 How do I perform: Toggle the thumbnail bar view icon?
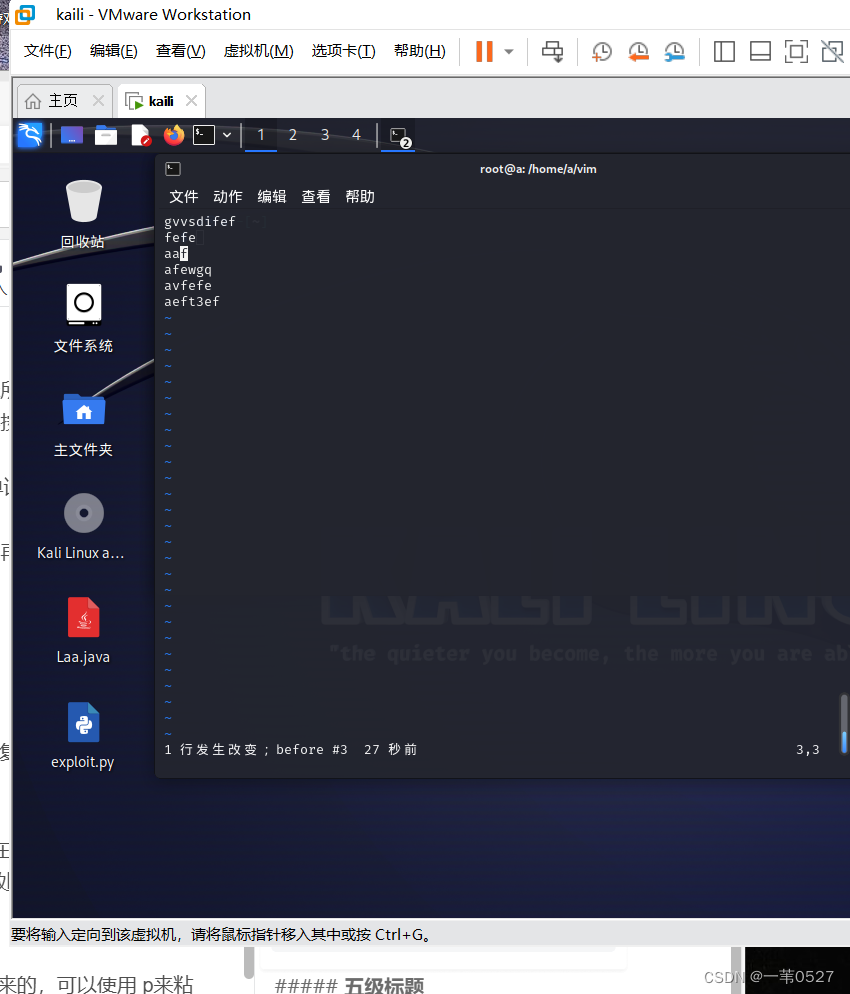[x=760, y=51]
